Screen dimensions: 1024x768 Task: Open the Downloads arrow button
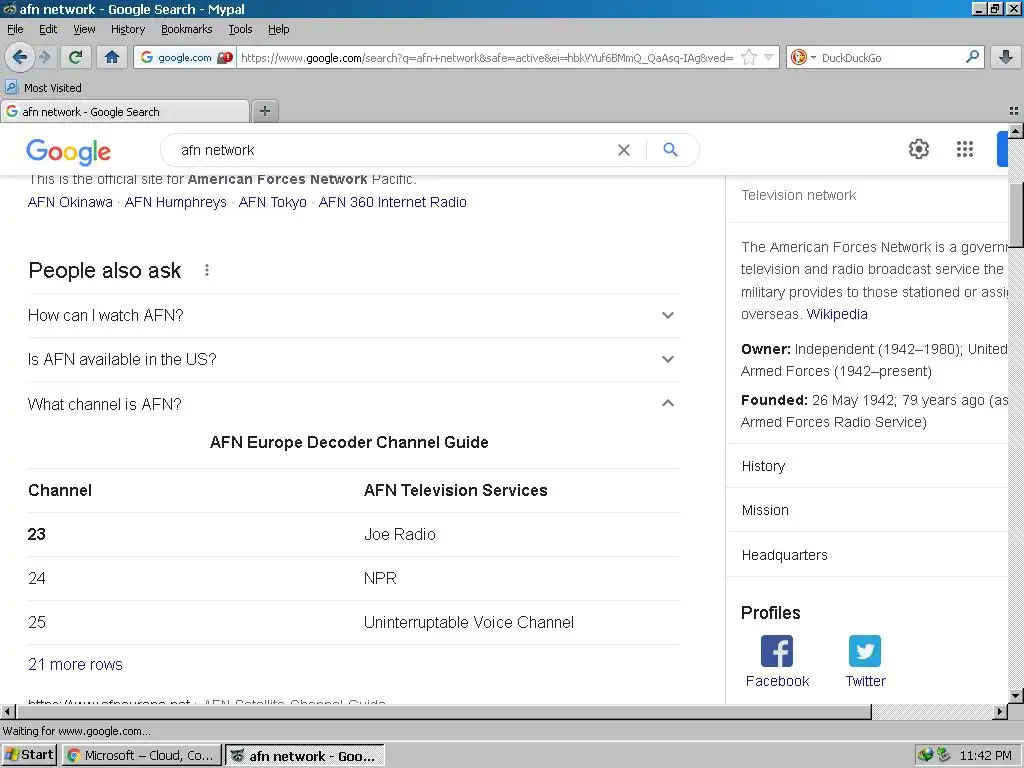pyautogui.click(x=1006, y=57)
